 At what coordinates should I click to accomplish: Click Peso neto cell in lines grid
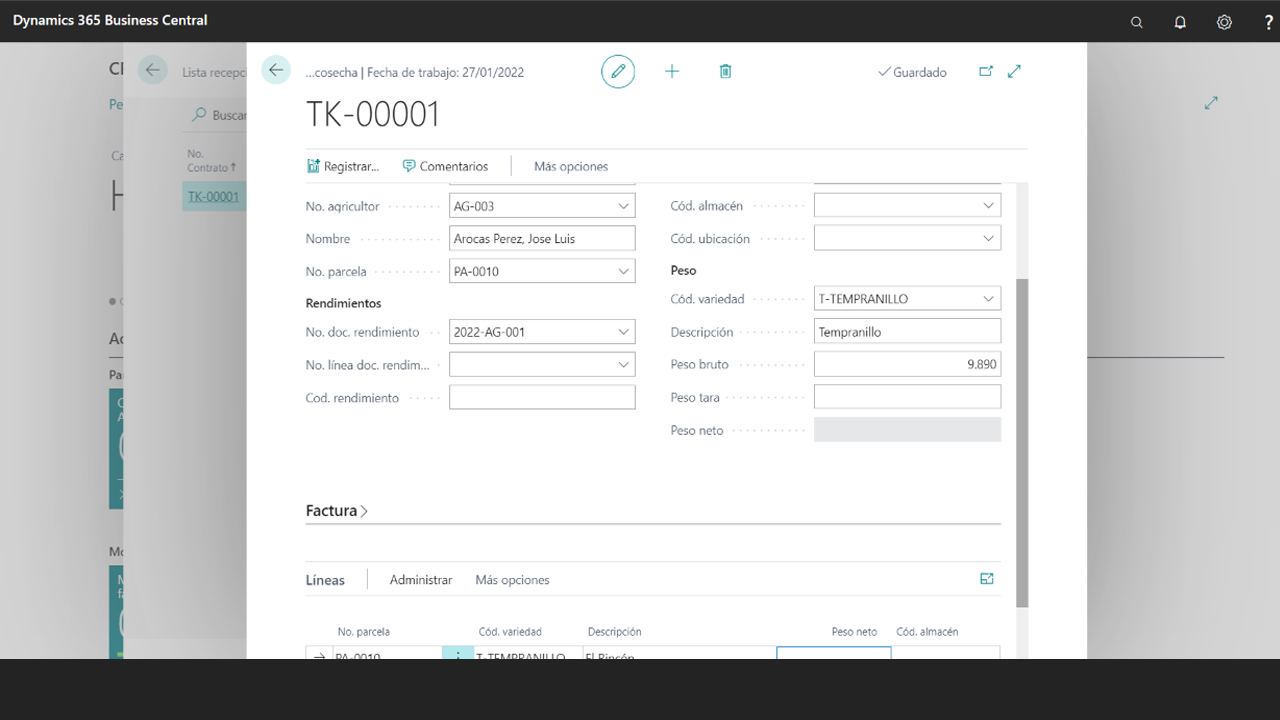coord(834,654)
